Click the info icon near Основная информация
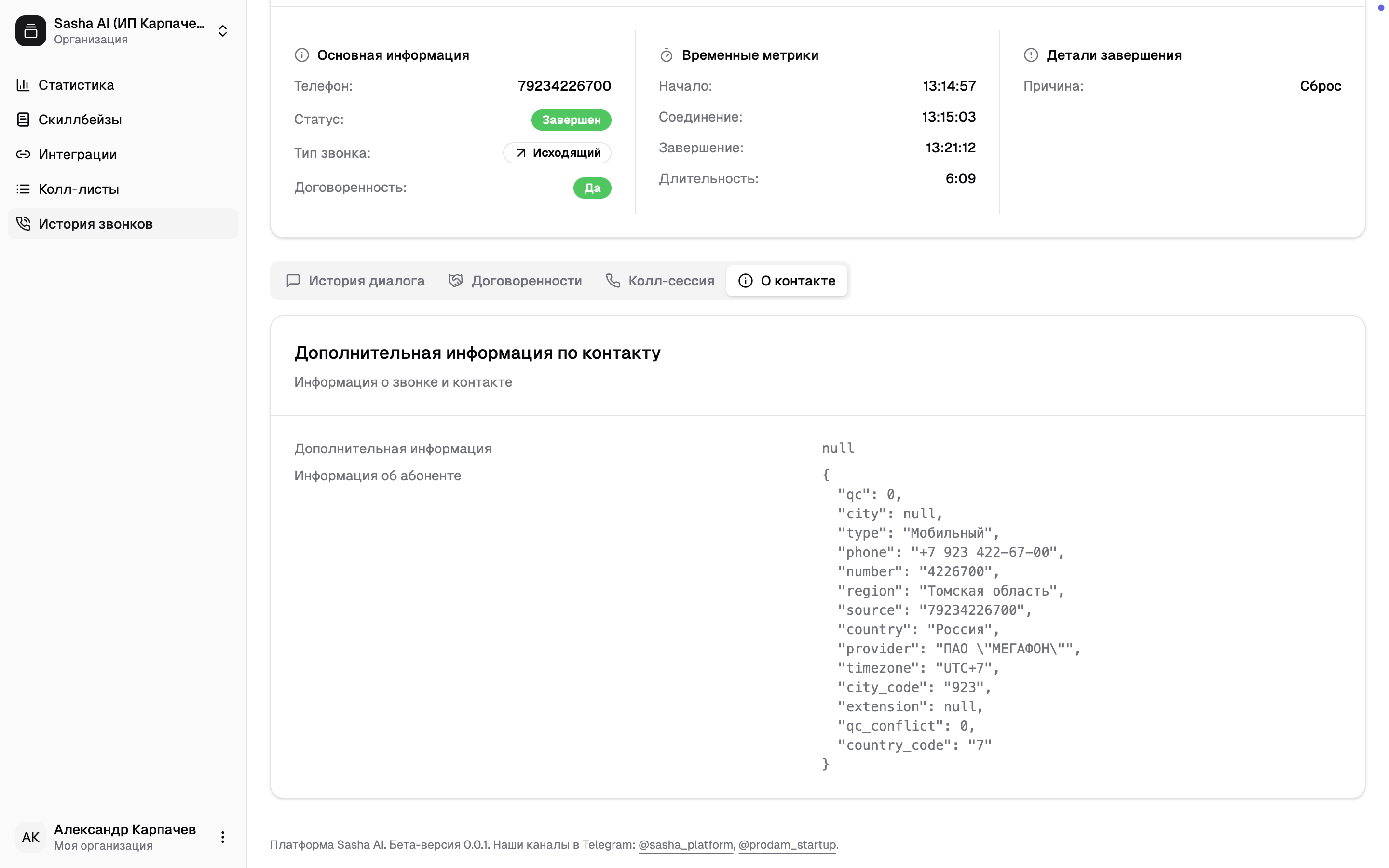This screenshot has height=868, width=1389. pyautogui.click(x=301, y=55)
